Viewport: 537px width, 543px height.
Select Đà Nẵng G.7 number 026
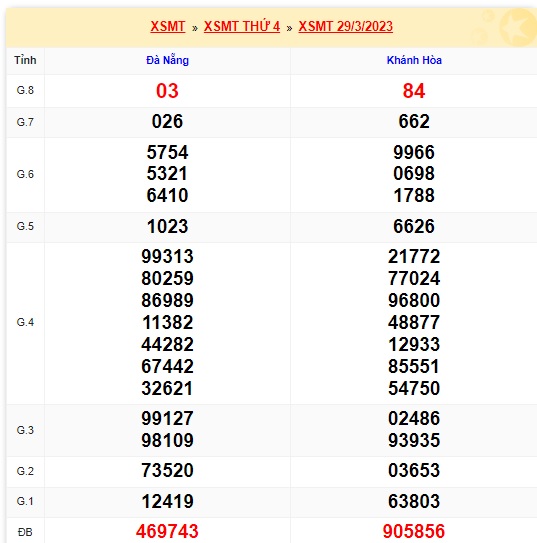167,122
